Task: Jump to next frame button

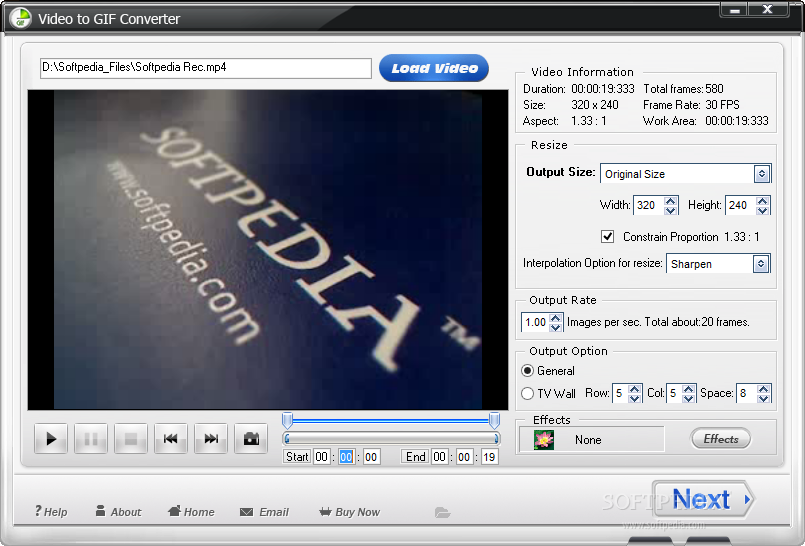Action: coord(211,439)
